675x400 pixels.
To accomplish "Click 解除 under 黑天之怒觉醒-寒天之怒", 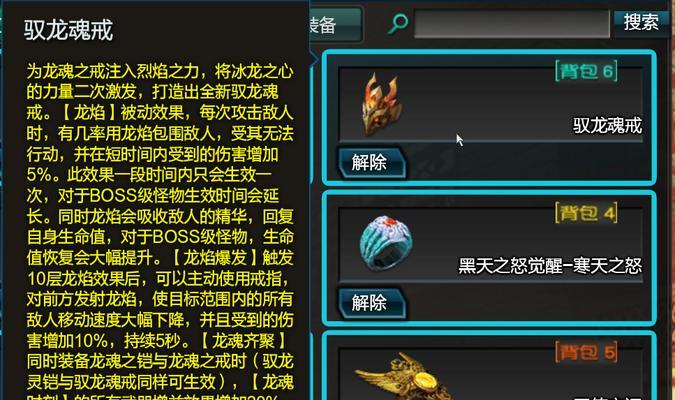I will coord(371,303).
